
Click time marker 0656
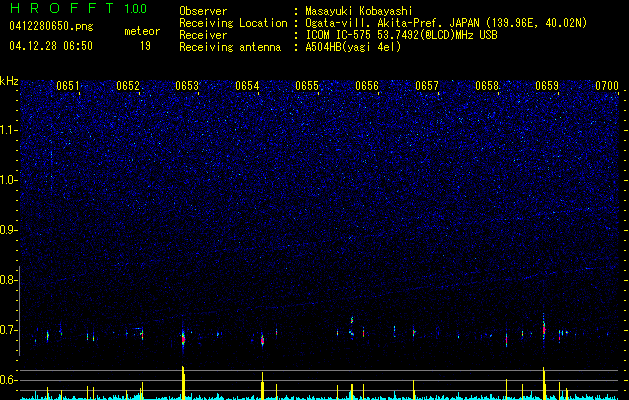click(367, 86)
